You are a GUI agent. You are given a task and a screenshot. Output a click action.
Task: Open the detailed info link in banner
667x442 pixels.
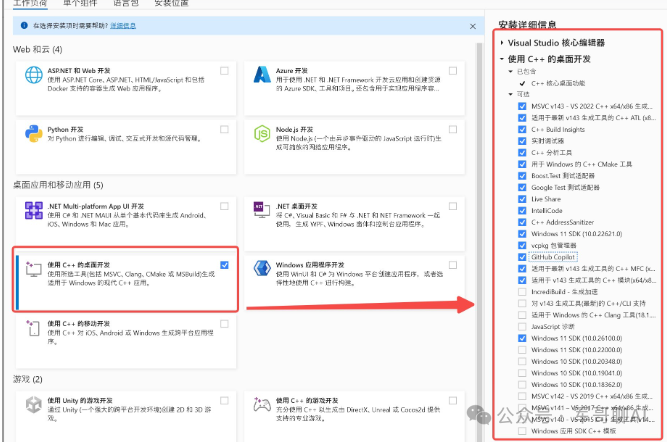pyautogui.click(x=123, y=26)
